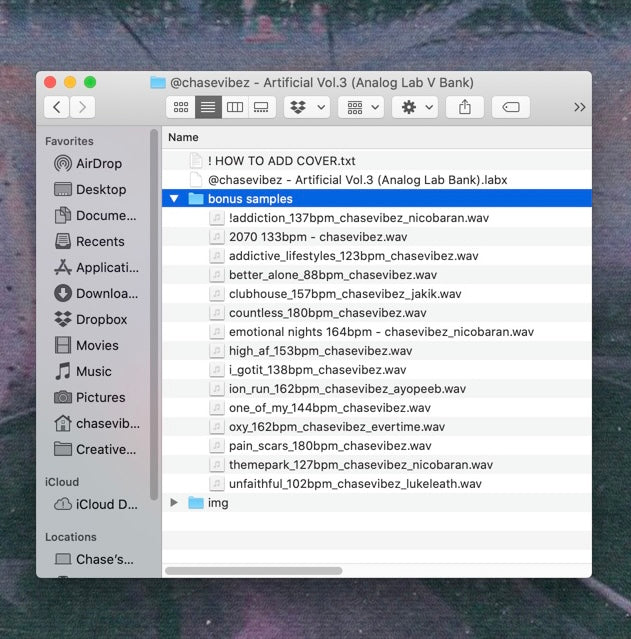Click the Edit Tags toolbar button
The height and width of the screenshot is (639, 631).
click(511, 107)
